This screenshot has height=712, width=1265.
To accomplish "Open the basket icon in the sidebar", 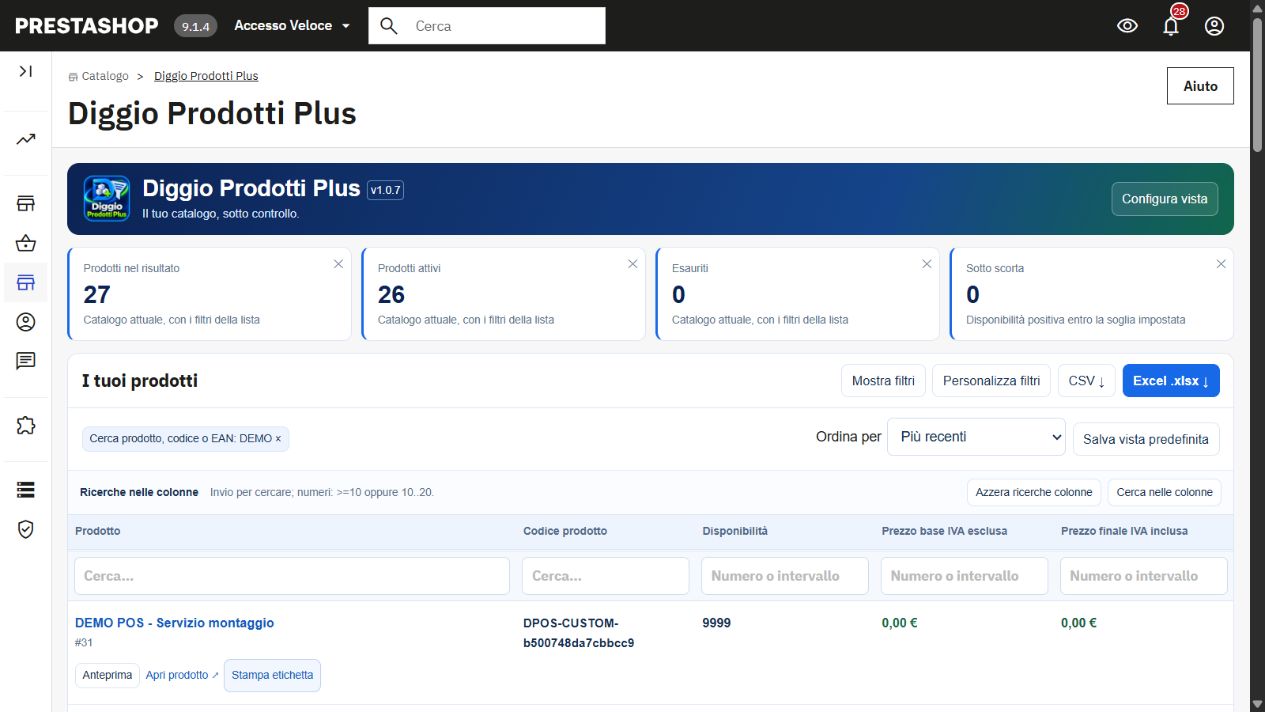I will (x=26, y=243).
